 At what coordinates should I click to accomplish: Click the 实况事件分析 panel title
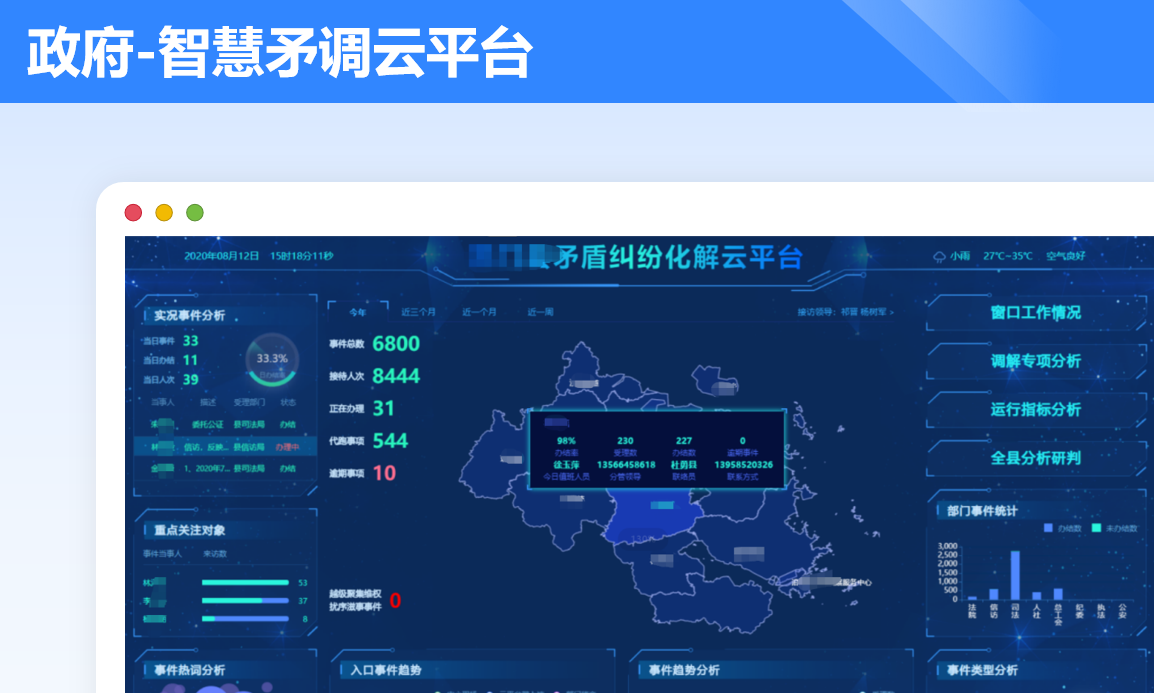[x=189, y=315]
